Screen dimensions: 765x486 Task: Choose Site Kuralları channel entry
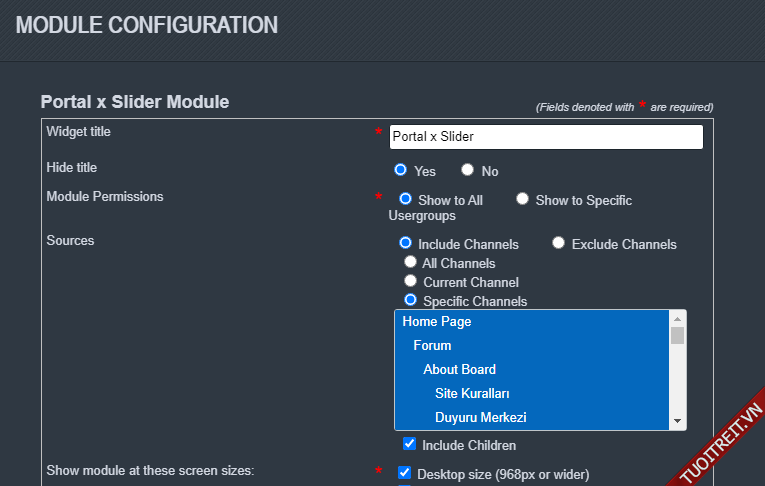472,394
